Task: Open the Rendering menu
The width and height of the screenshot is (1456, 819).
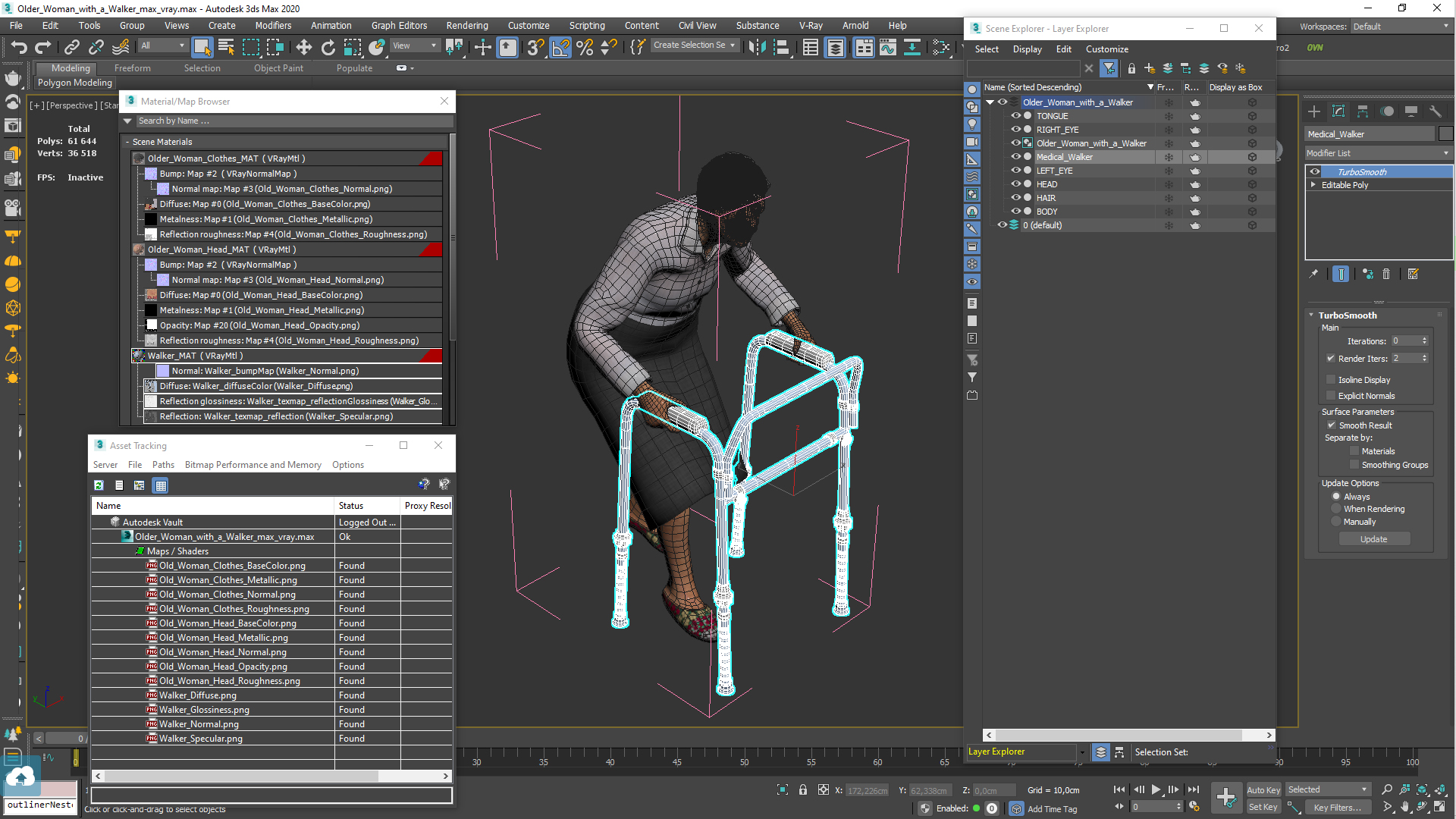Action: pyautogui.click(x=467, y=26)
